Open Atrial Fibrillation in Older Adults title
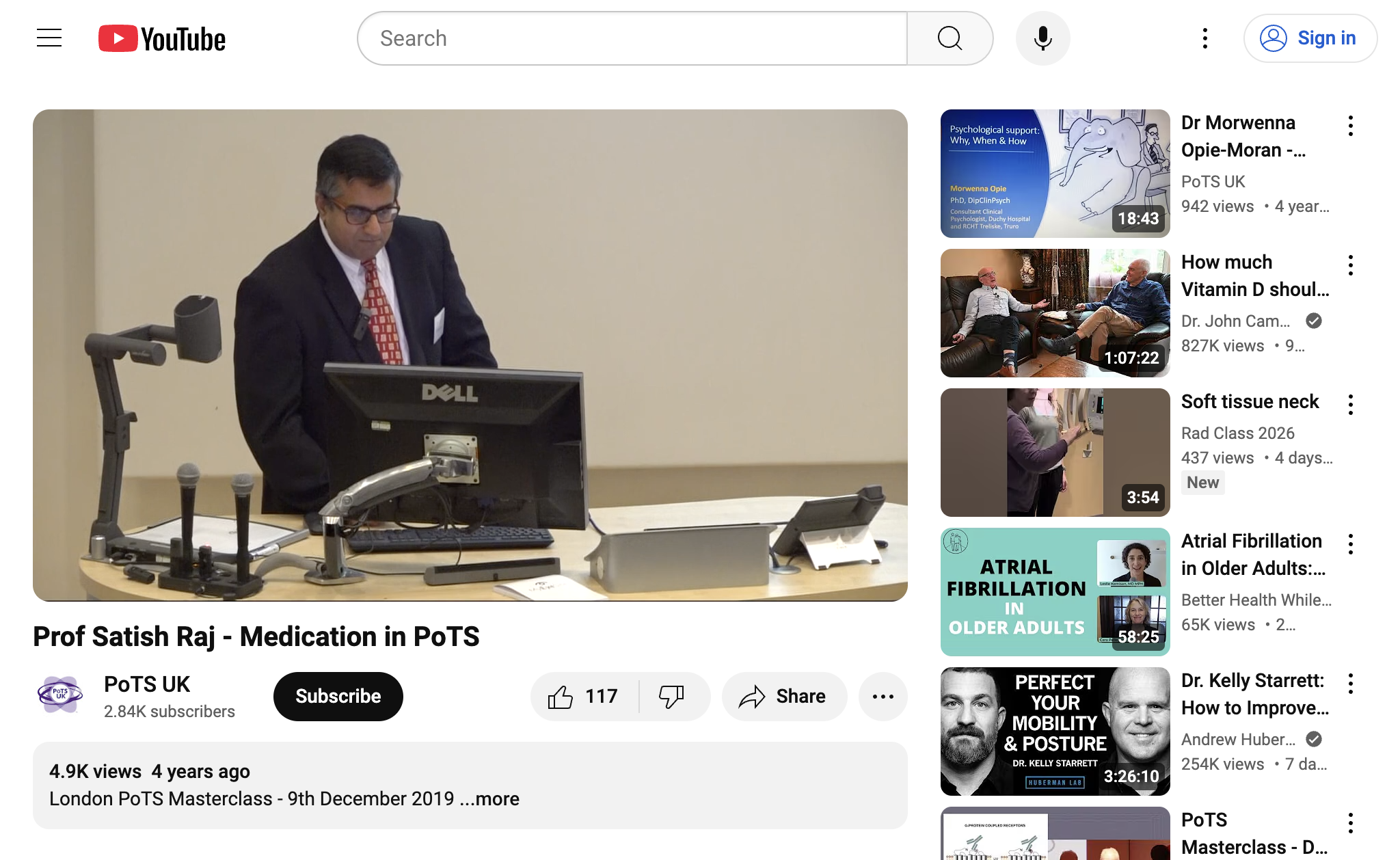 point(1253,554)
